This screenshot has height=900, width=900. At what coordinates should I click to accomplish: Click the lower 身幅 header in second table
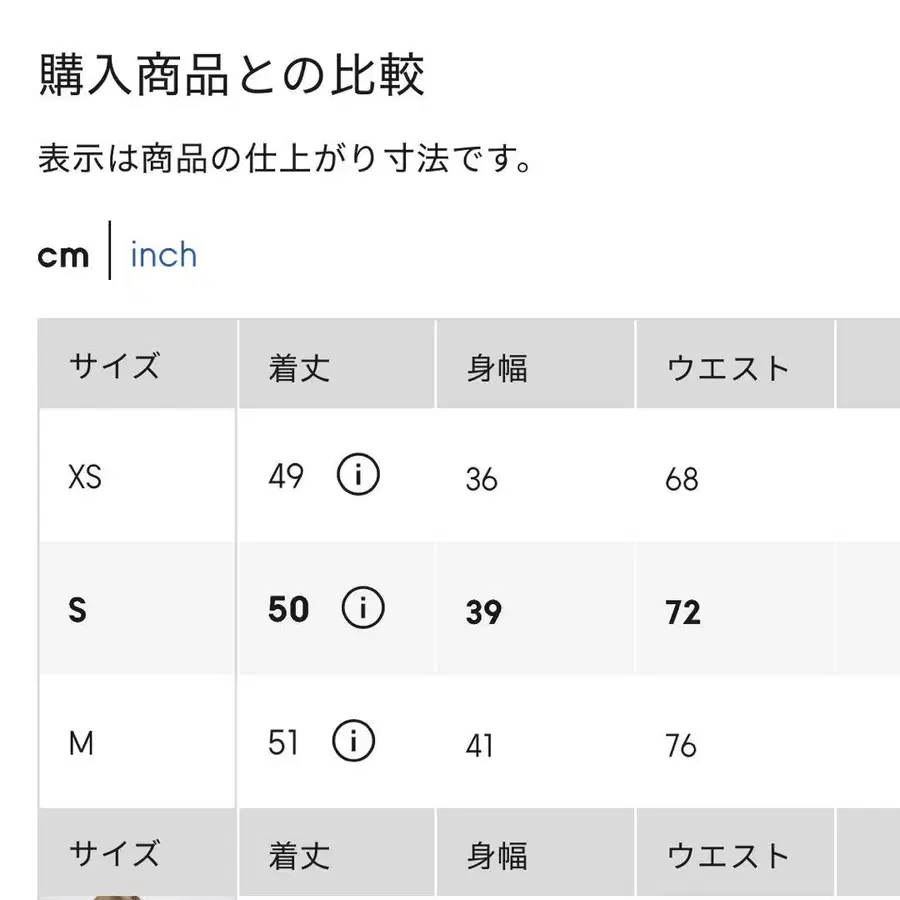tap(497, 855)
